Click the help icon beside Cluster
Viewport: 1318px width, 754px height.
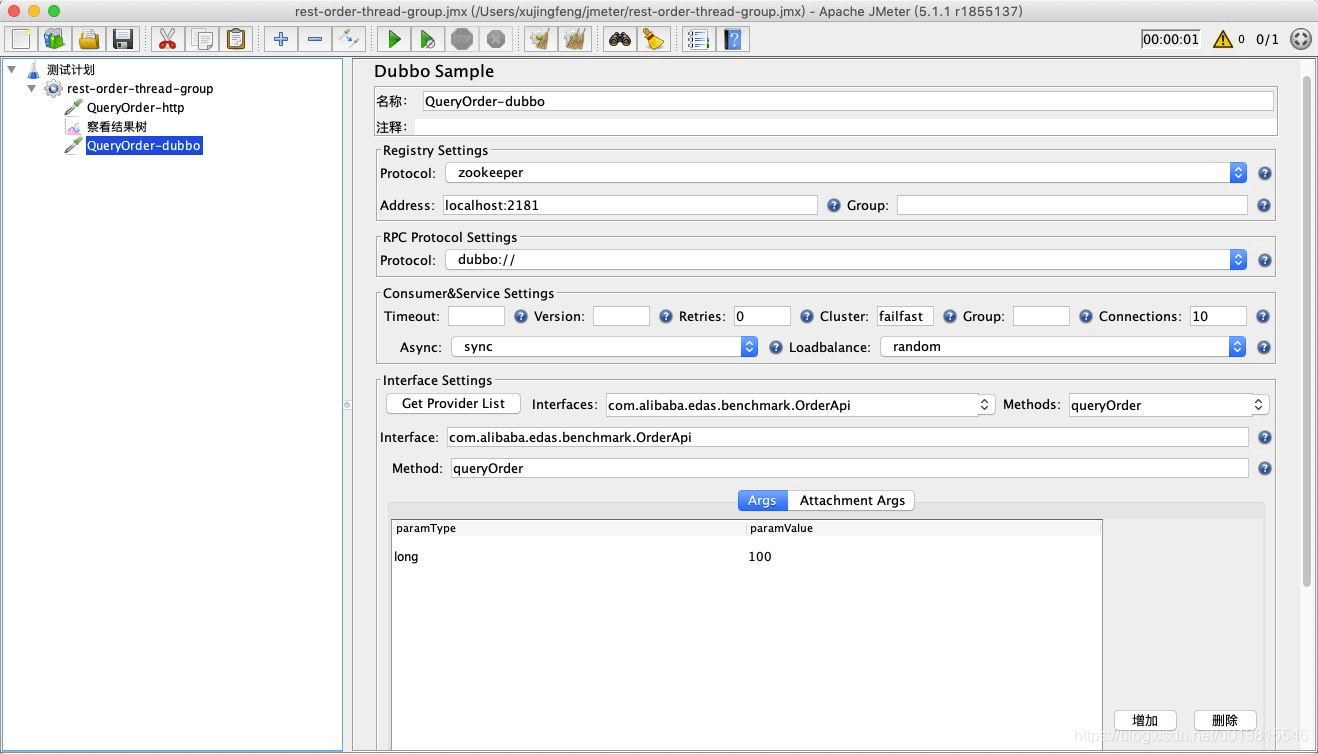950,316
